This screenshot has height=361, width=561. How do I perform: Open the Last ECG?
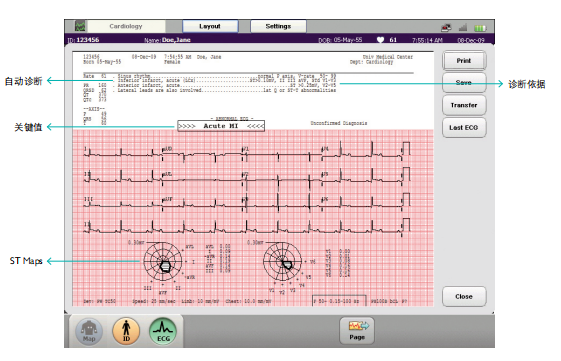pos(464,128)
